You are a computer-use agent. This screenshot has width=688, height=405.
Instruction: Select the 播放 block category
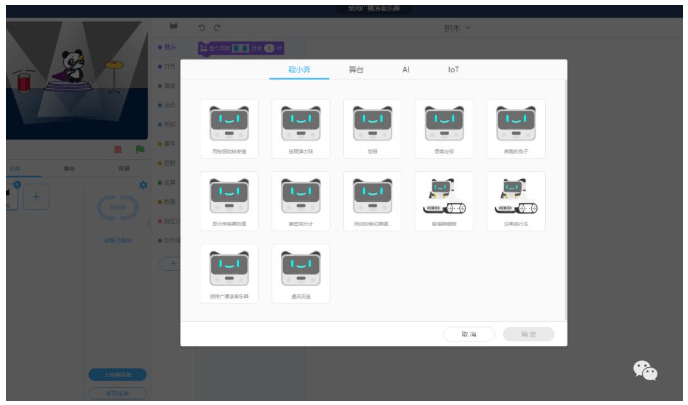pos(167,86)
